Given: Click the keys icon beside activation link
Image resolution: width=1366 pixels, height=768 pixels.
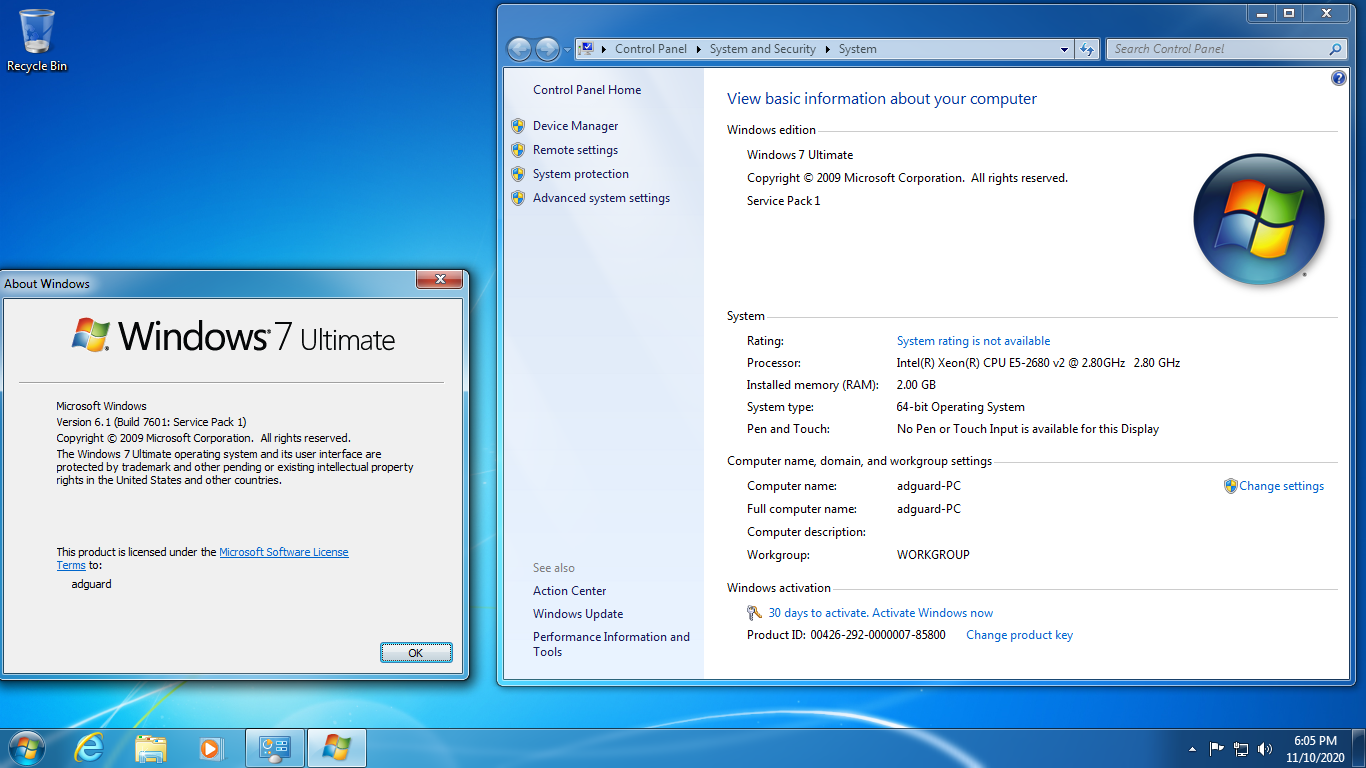Looking at the screenshot, I should [x=755, y=613].
